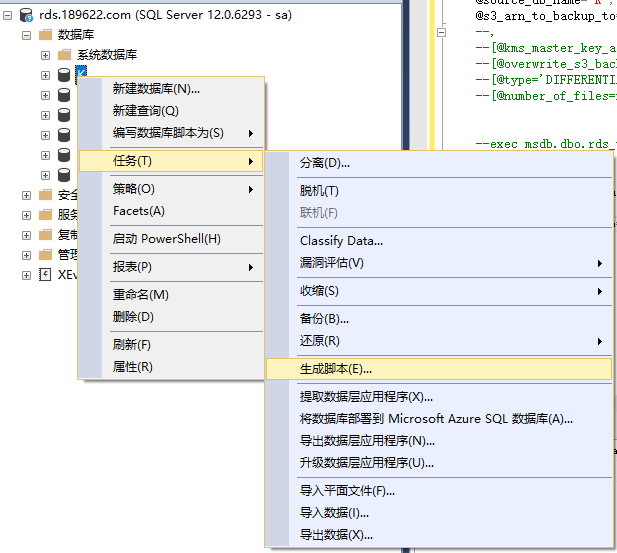Choose 脱机(T) in the task submenu

click(439, 191)
